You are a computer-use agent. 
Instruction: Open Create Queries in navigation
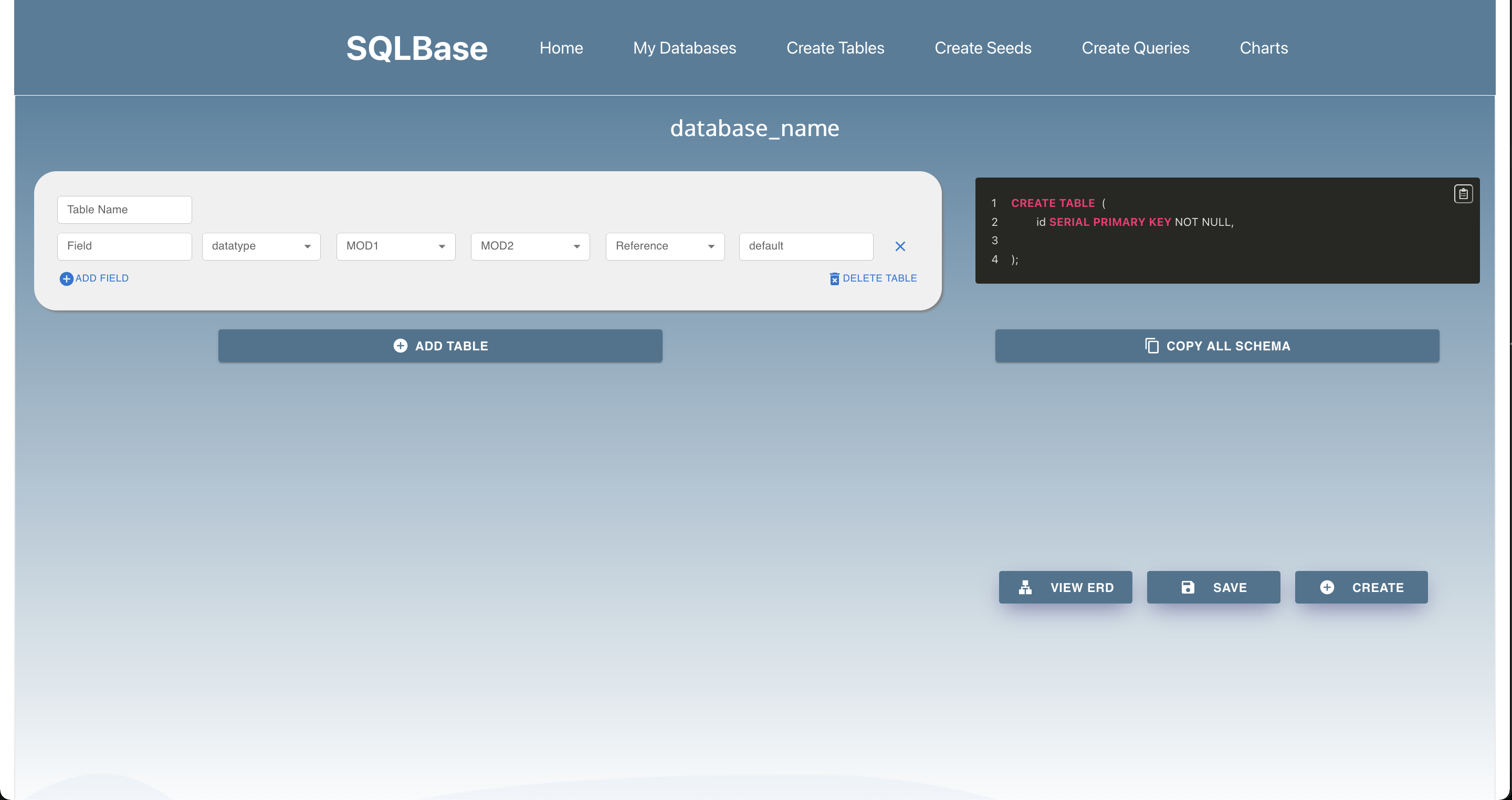(x=1135, y=48)
